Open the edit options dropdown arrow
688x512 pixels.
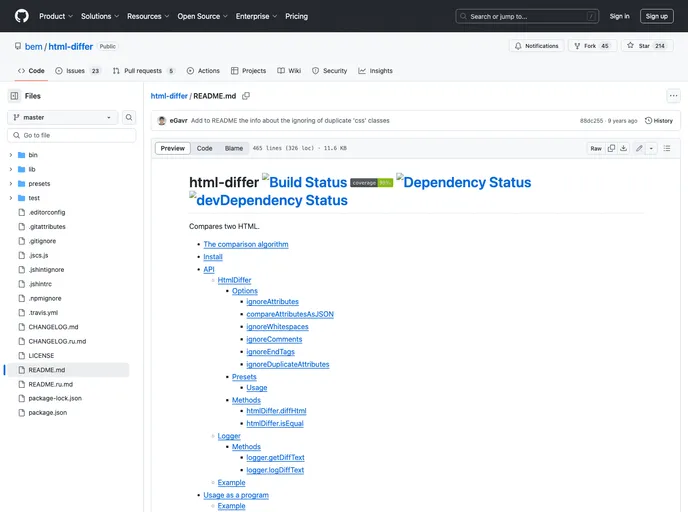[x=651, y=148]
